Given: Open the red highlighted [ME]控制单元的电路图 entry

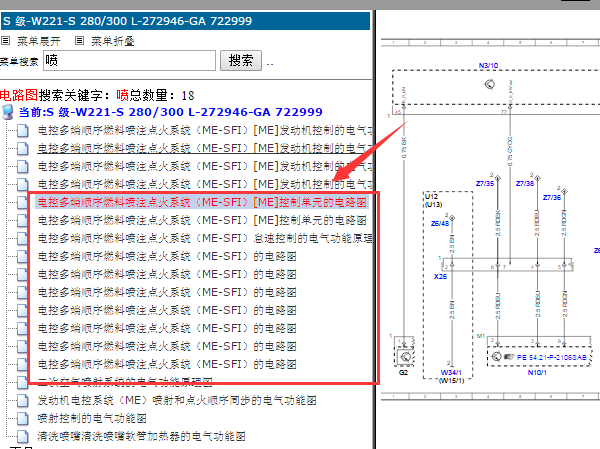Looking at the screenshot, I should pyautogui.click(x=202, y=202).
